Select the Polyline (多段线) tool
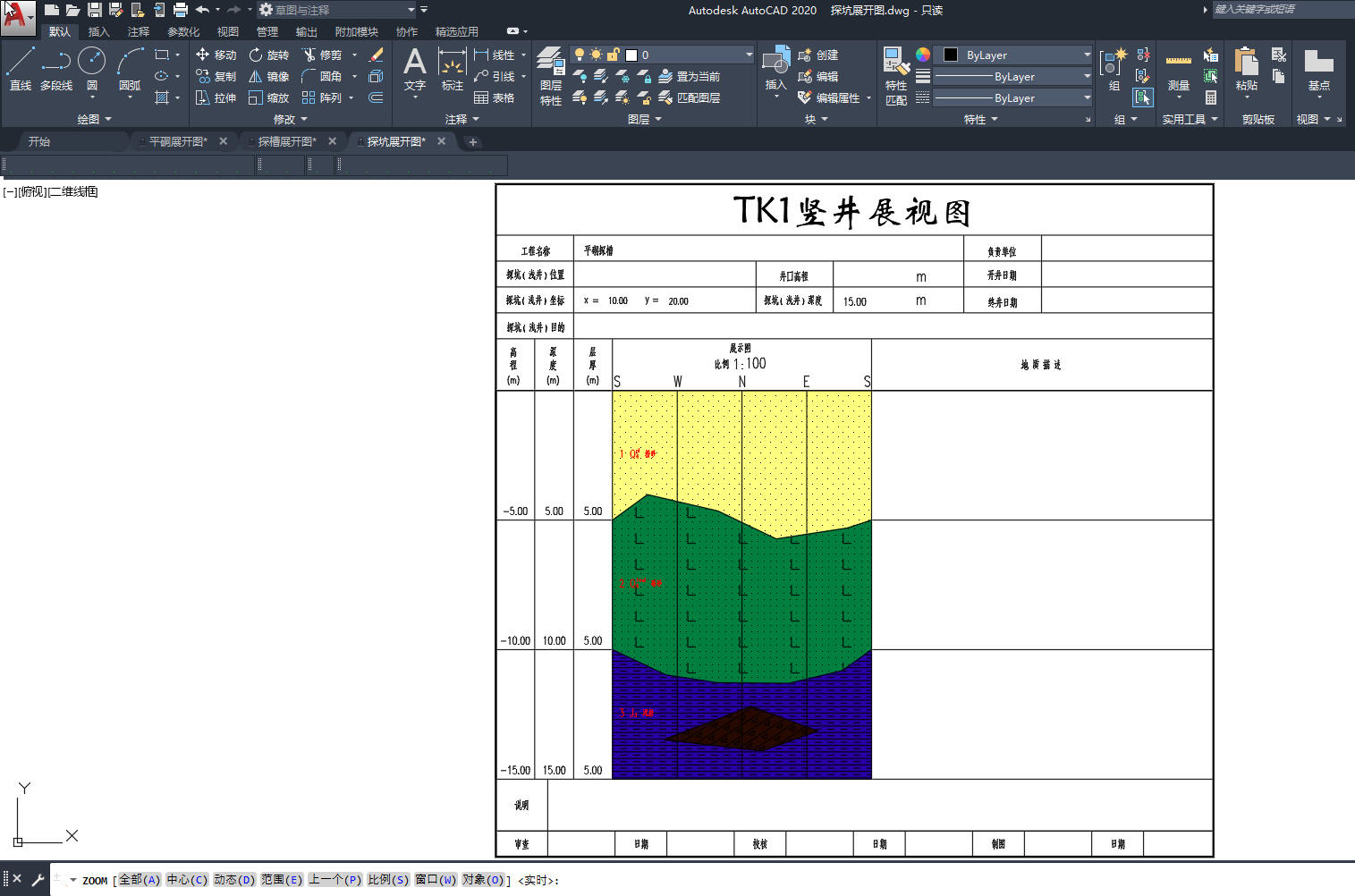This screenshot has height=896, width=1355. [x=56, y=69]
